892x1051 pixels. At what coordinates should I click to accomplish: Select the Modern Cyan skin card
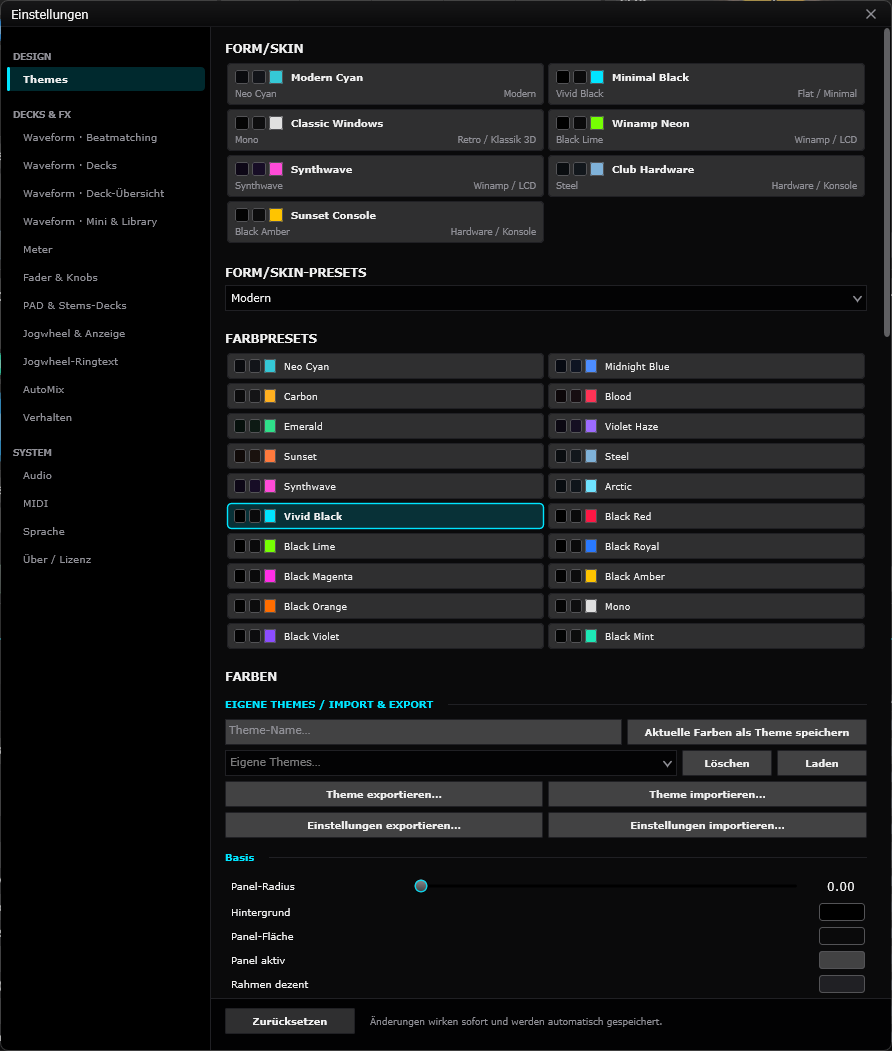(385, 84)
